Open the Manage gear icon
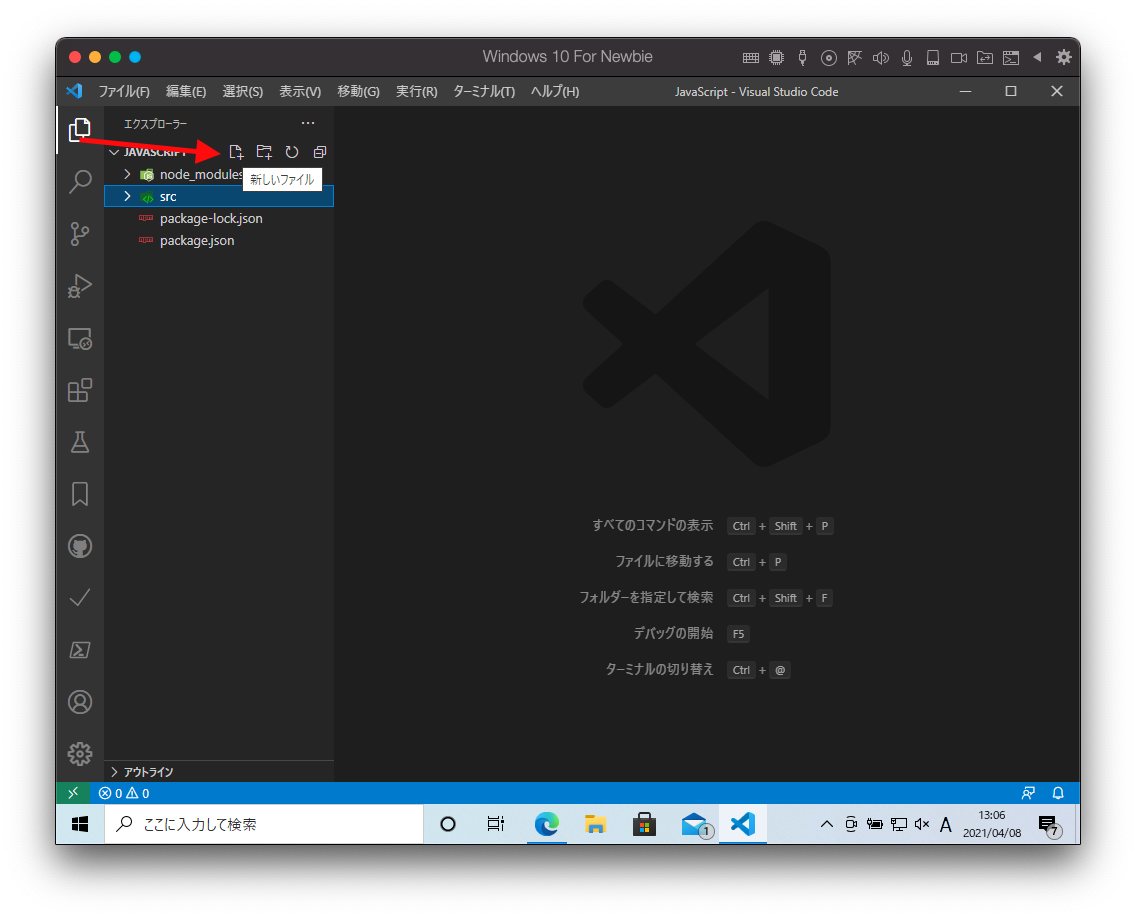This screenshot has width=1136, height=918. point(80,754)
